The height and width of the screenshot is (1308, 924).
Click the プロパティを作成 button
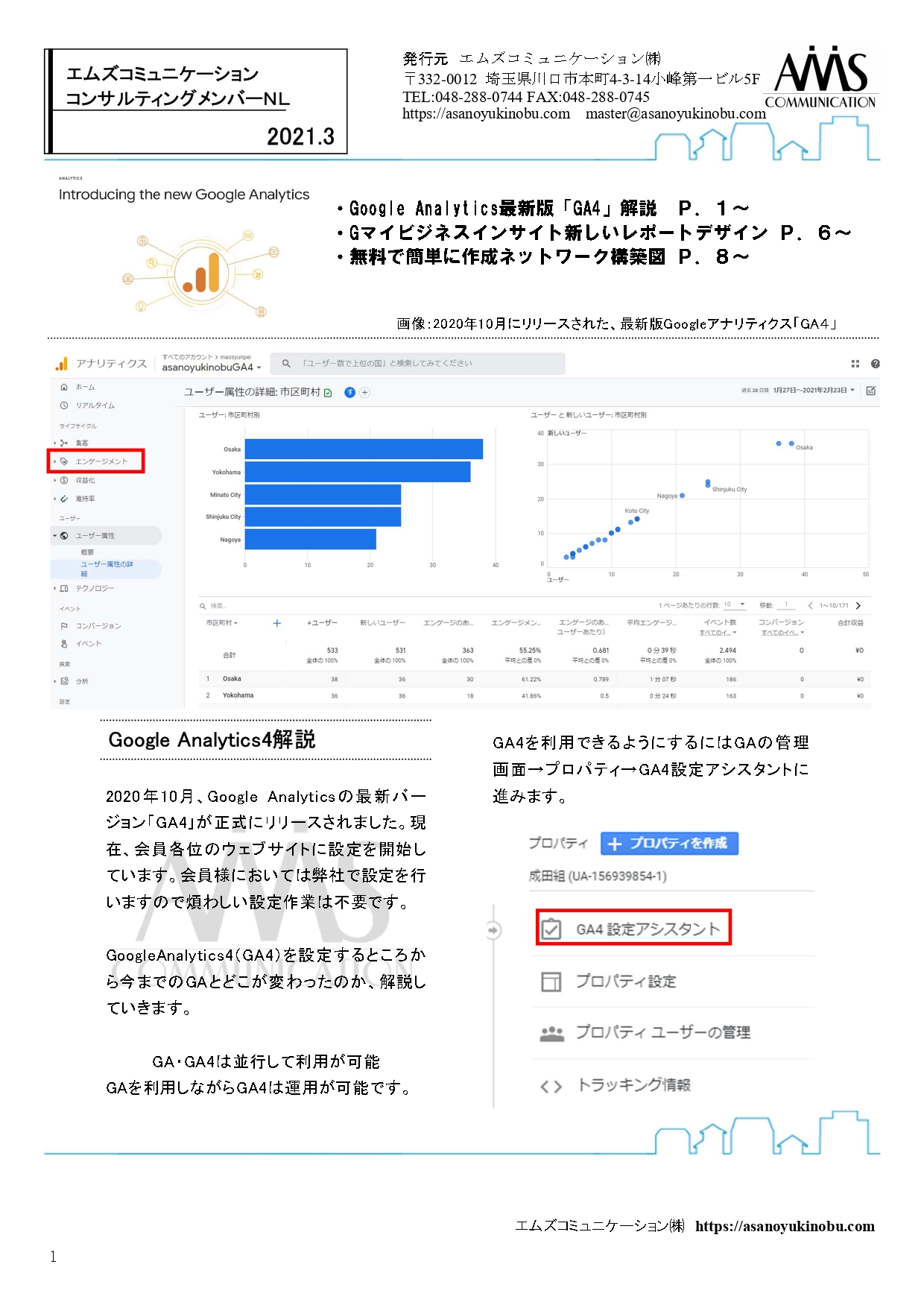click(x=669, y=844)
